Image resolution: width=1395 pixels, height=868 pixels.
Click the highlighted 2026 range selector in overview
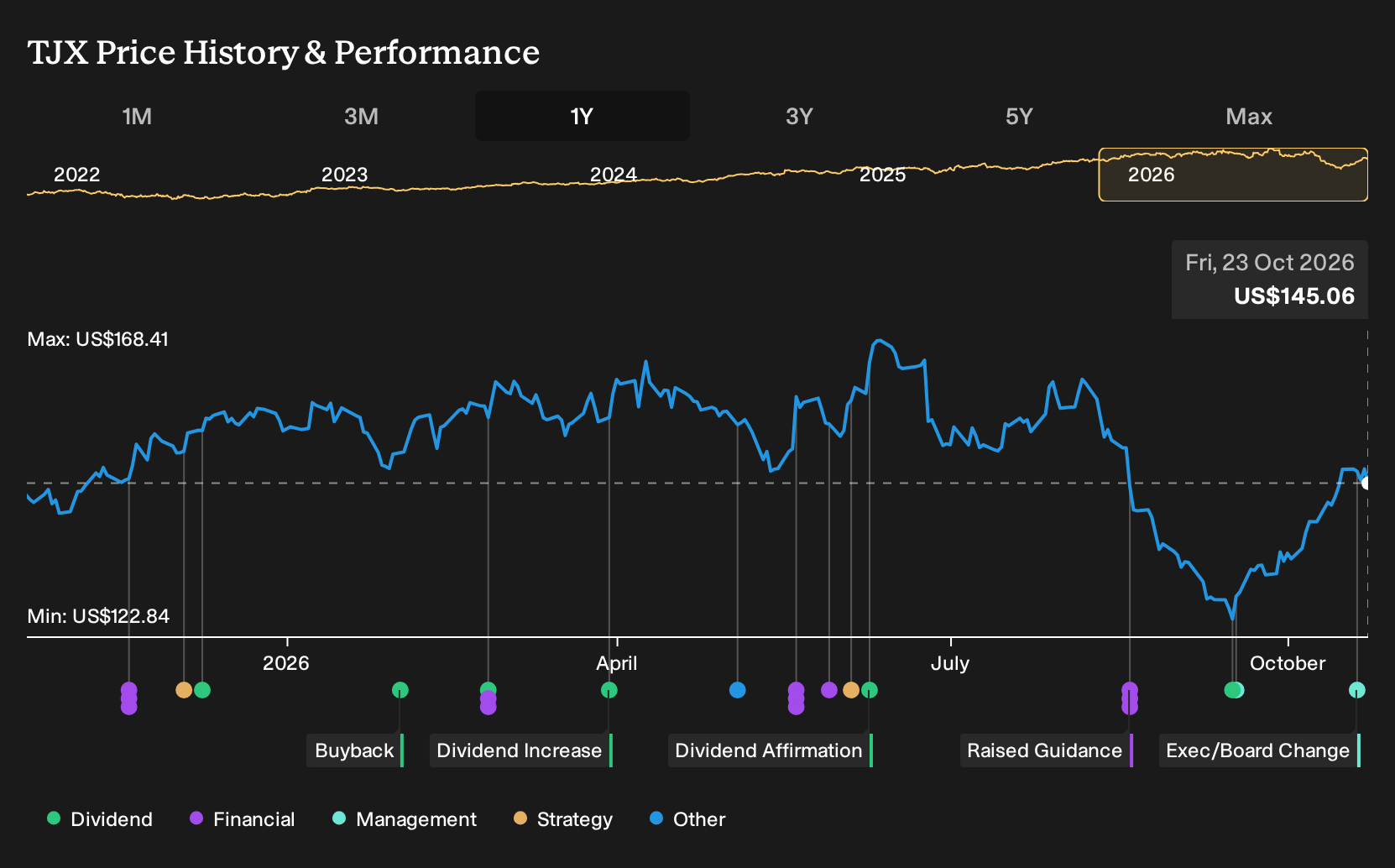tap(1233, 175)
